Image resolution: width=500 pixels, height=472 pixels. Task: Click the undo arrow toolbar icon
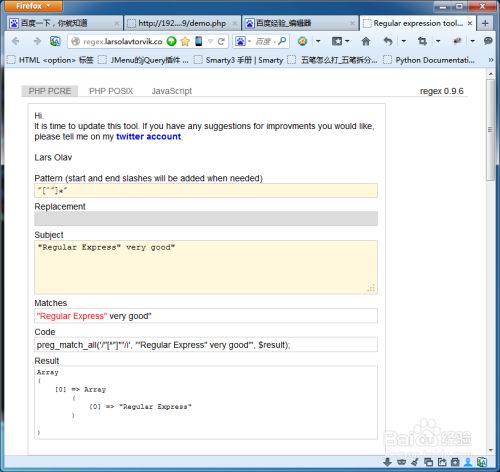(388, 41)
